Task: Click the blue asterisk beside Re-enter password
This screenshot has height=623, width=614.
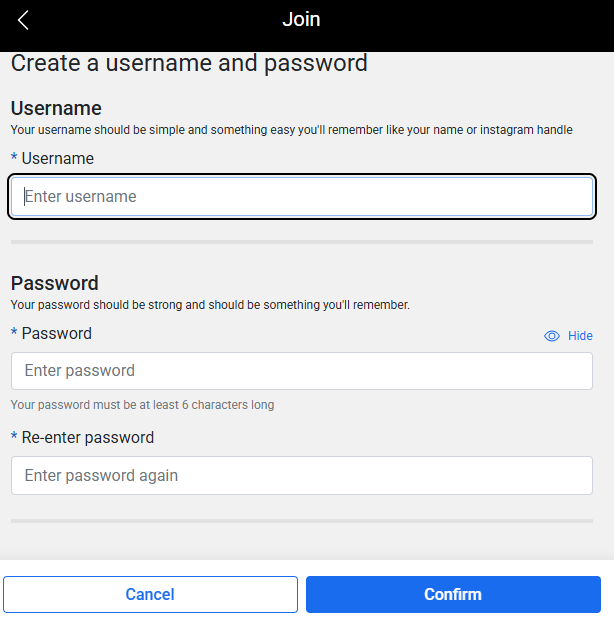Action: pos(14,436)
